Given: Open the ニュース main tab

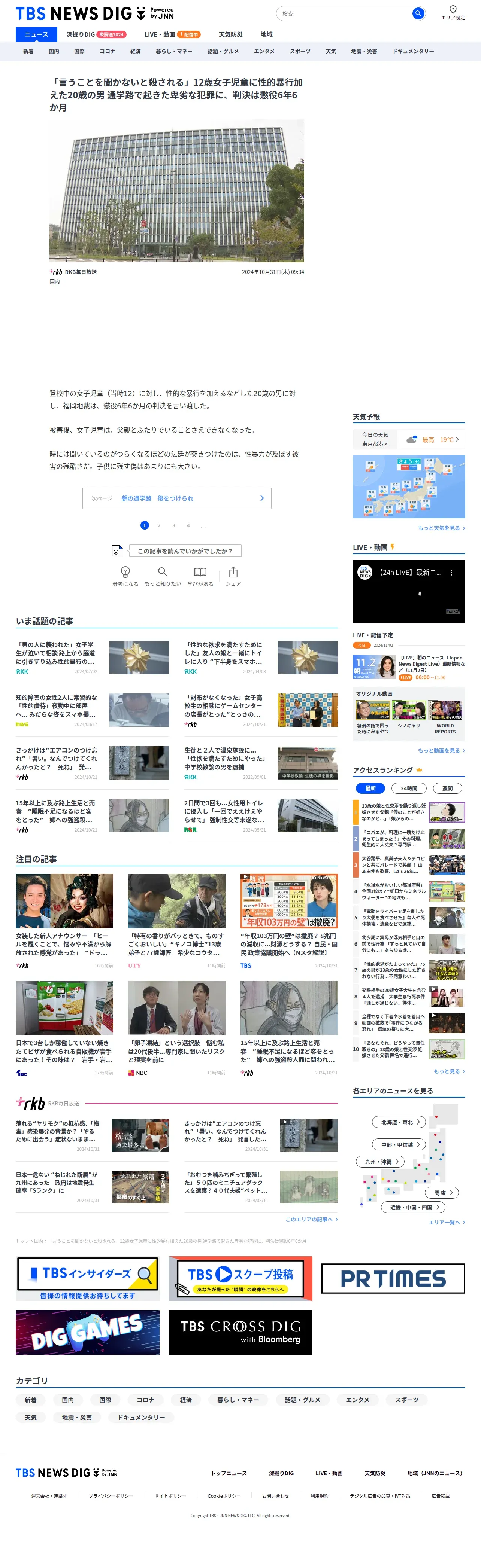Looking at the screenshot, I should 37,35.
